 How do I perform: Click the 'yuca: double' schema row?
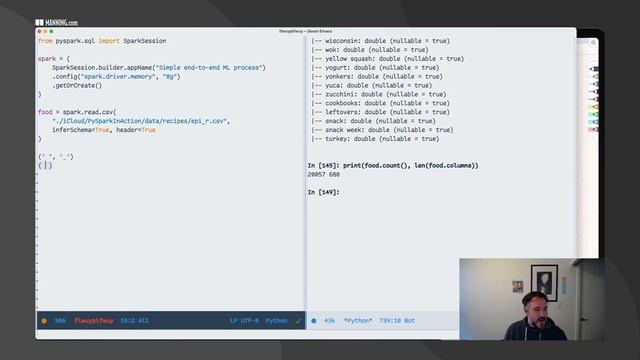point(371,85)
